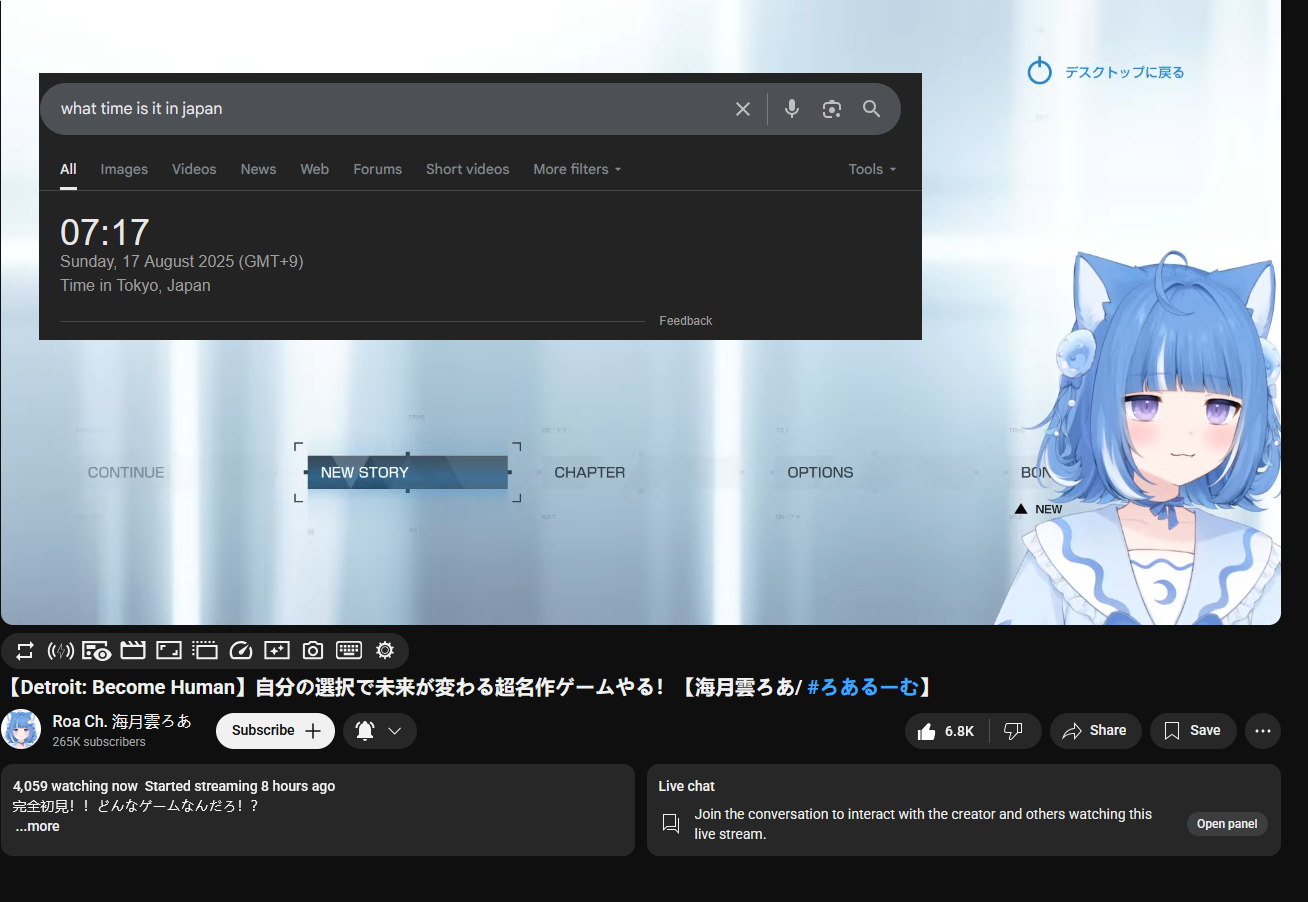Screen dimensions: 1308x902
Task: Expand the More filters dropdown
Action: click(577, 169)
